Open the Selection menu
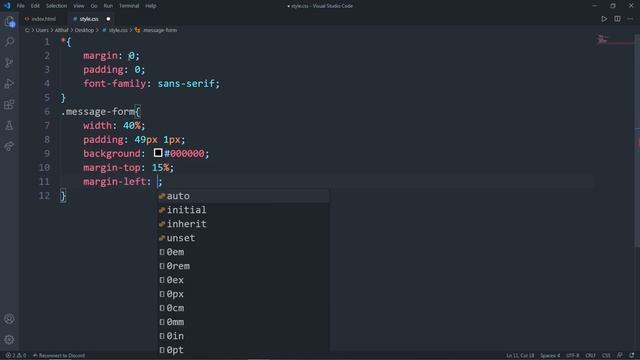Image resolution: width=640 pixels, height=360 pixels. point(56,6)
